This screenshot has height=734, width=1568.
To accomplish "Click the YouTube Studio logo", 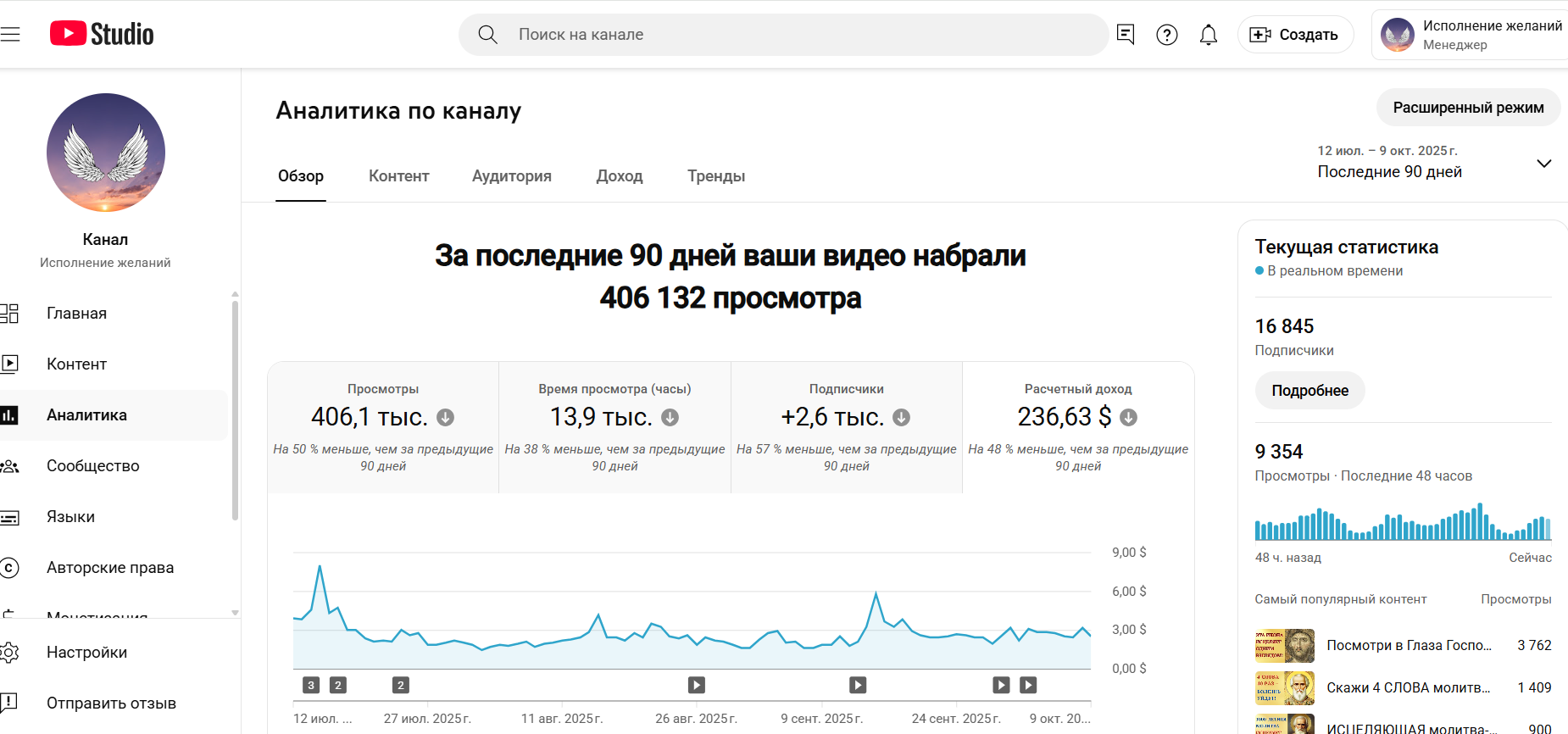I will pyautogui.click(x=102, y=34).
